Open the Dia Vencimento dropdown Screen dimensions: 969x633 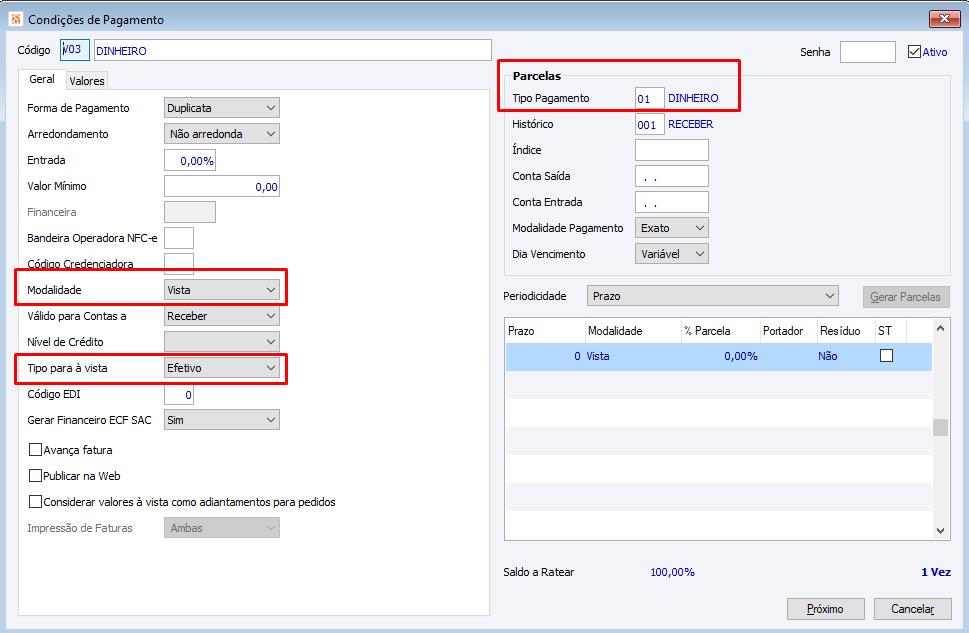pos(672,254)
